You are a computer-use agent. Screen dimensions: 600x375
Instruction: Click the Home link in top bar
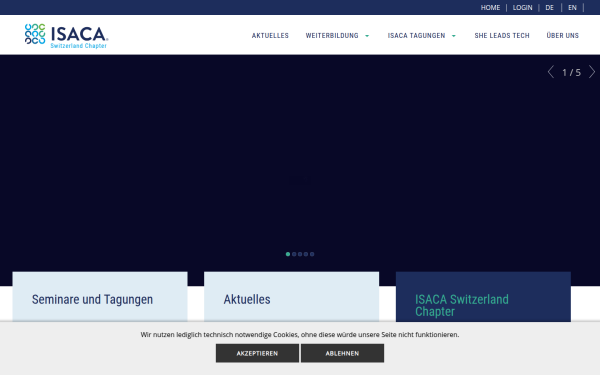(x=490, y=8)
